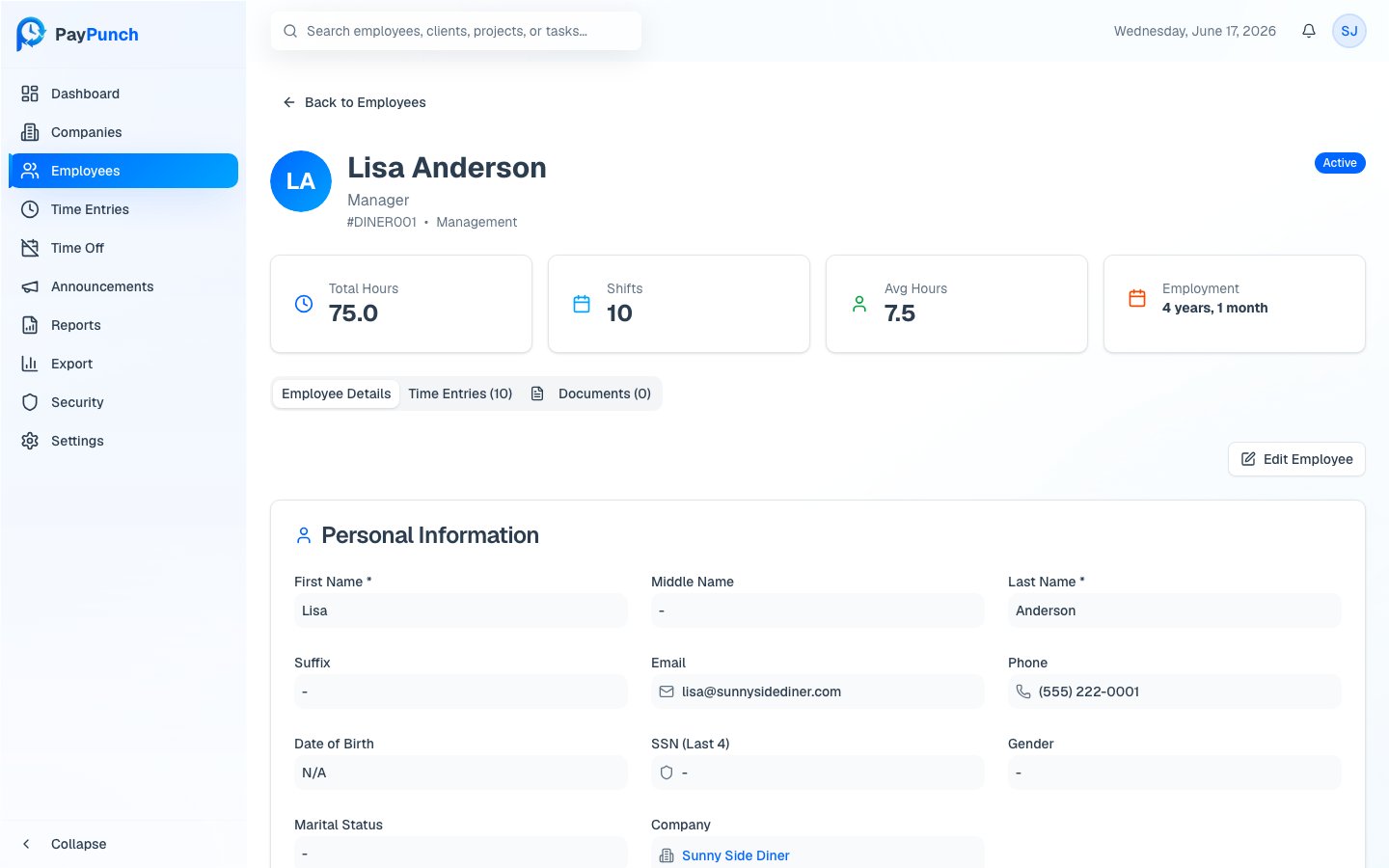Click the PayPunch logo icon
Viewport: 1389px width, 868px height.
[31, 34]
